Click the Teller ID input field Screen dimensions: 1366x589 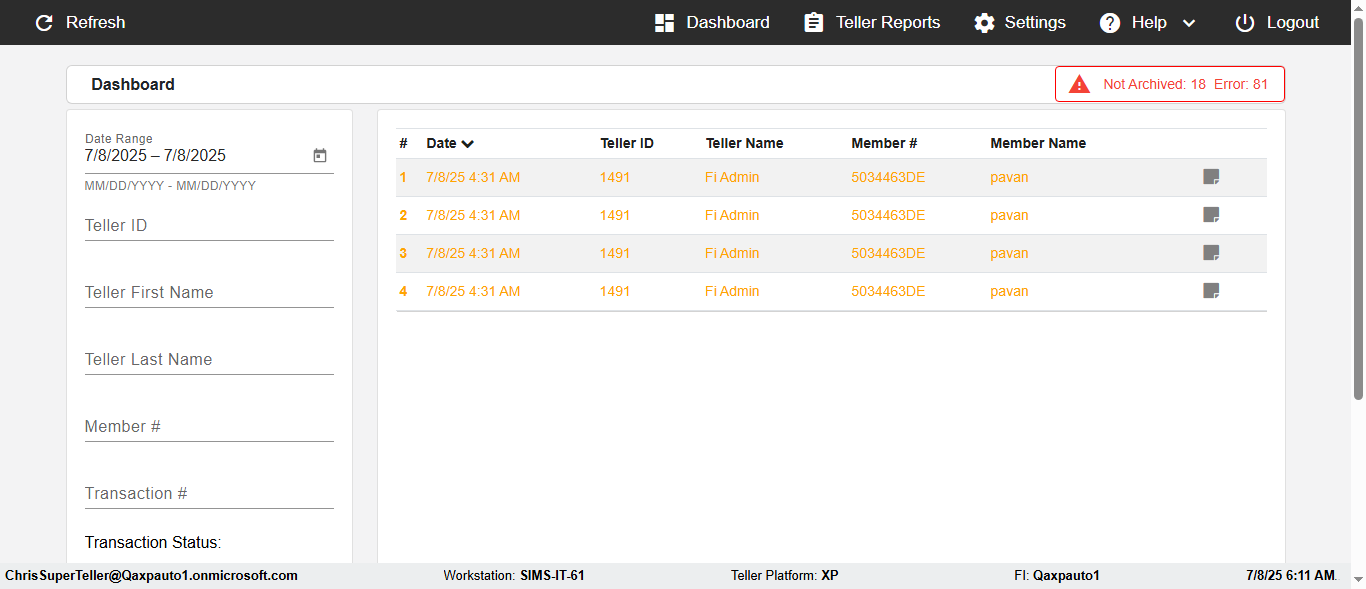pos(209,226)
